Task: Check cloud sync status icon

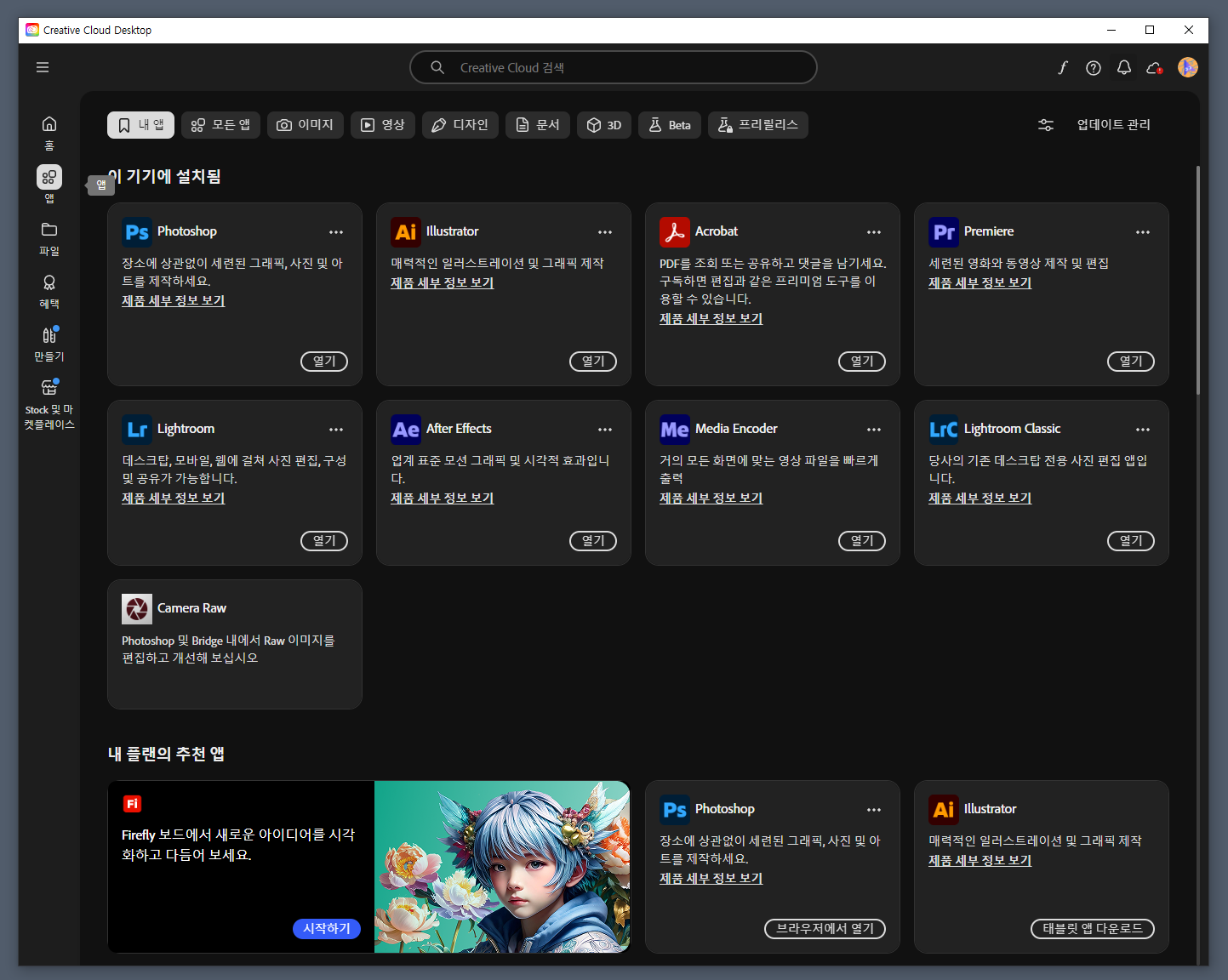Action: [x=1155, y=67]
